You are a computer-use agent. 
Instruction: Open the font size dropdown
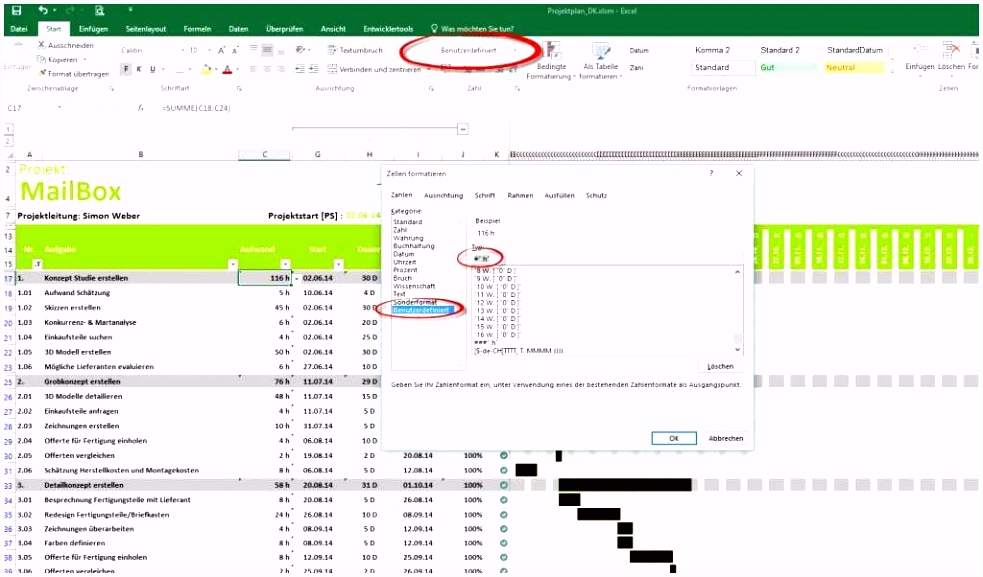208,50
